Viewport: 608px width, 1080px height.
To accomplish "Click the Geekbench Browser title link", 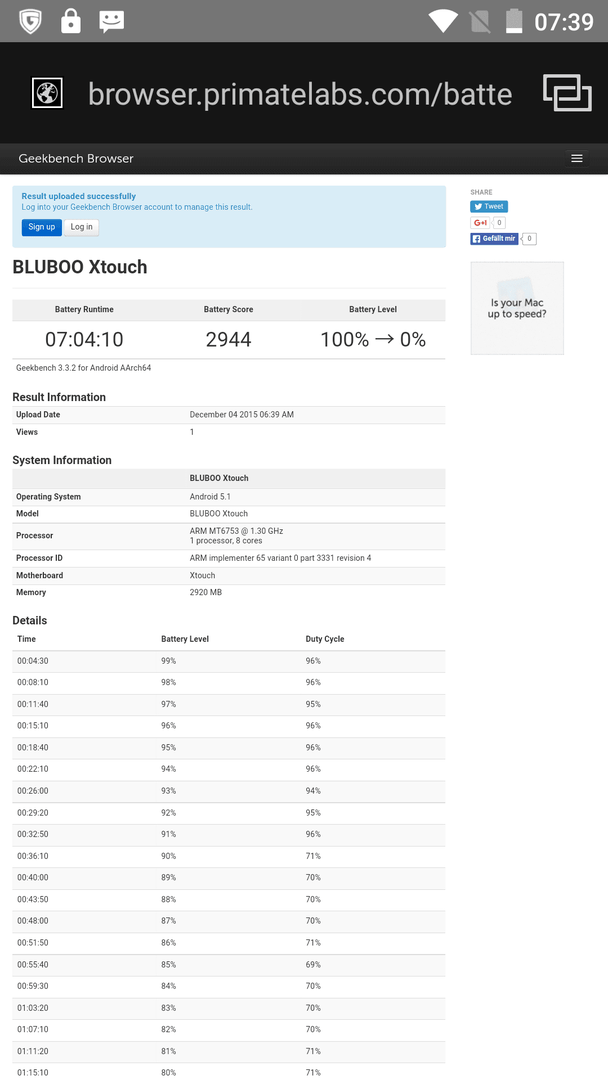I will tap(76, 158).
